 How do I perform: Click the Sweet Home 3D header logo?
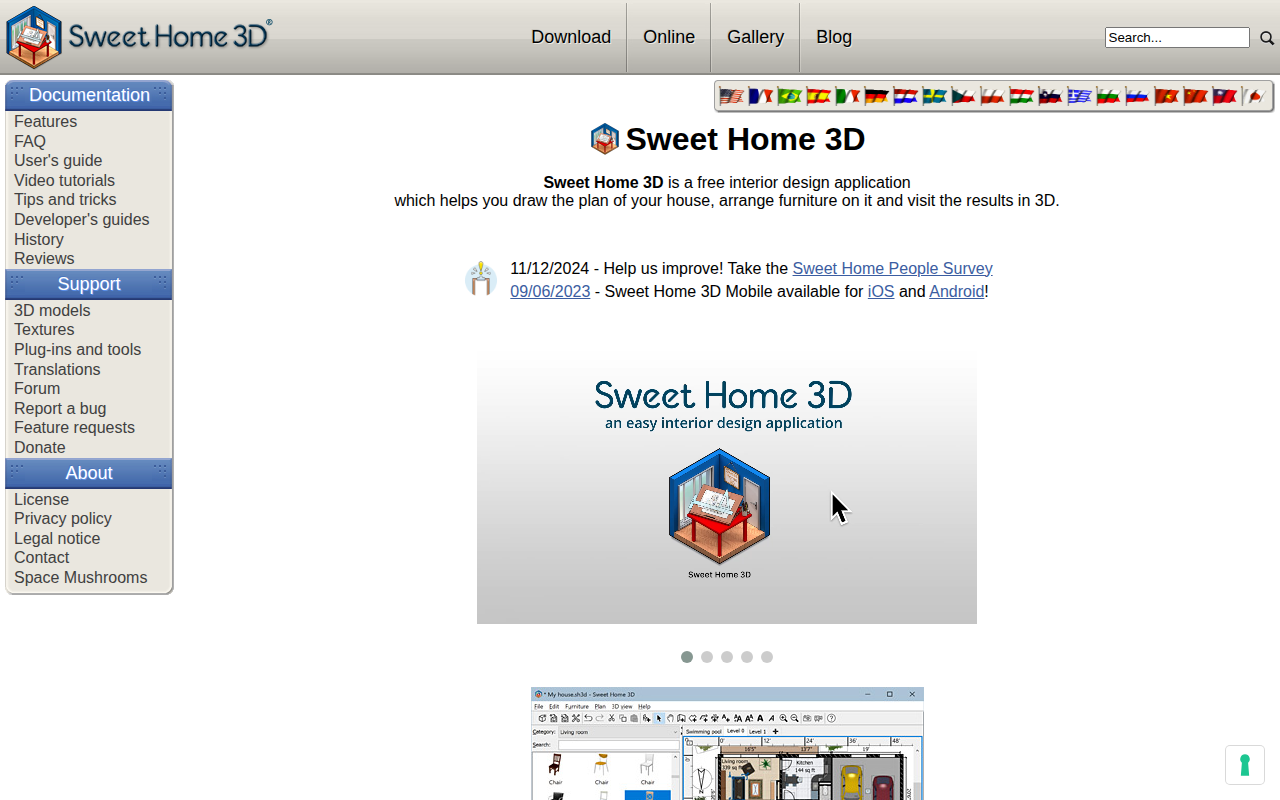(139, 37)
